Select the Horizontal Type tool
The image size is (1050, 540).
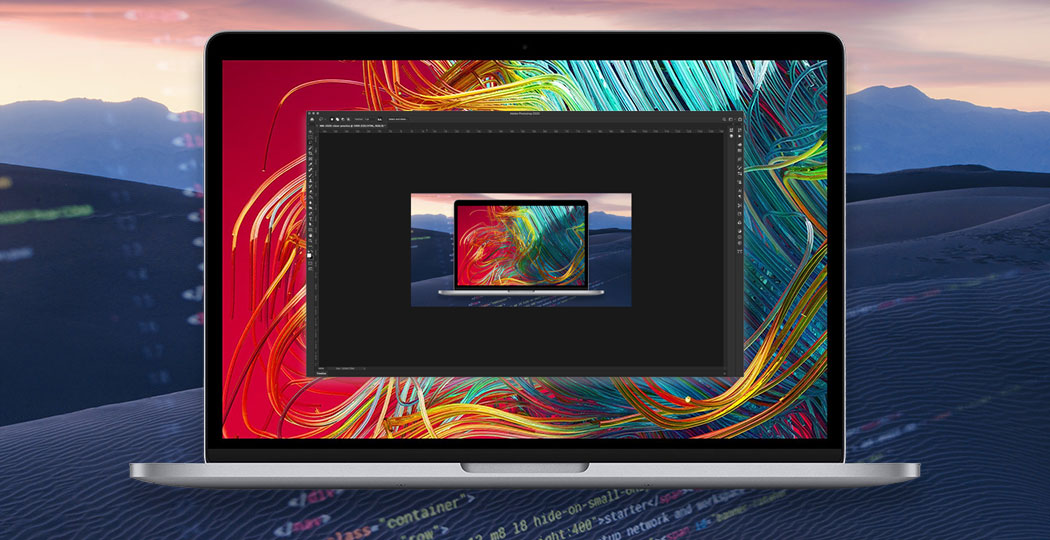pos(310,220)
